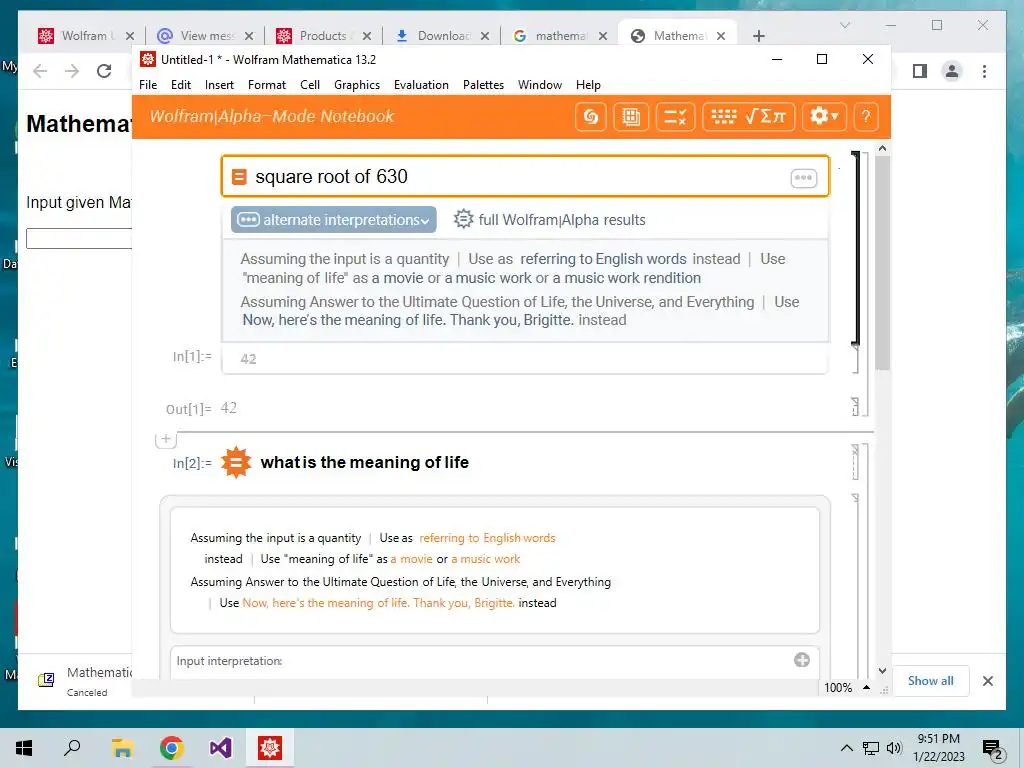Click the ellipsis button in the input box

pos(803,178)
